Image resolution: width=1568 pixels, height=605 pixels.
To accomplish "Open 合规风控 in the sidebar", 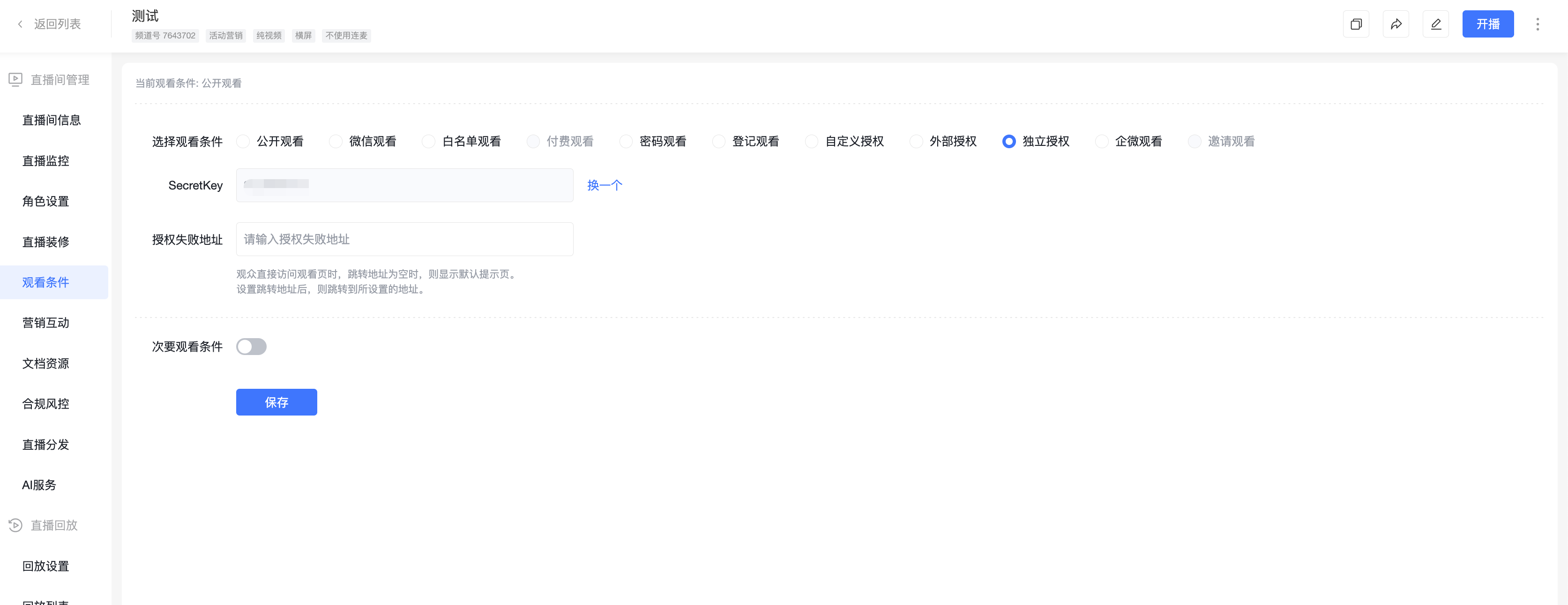I will click(45, 404).
